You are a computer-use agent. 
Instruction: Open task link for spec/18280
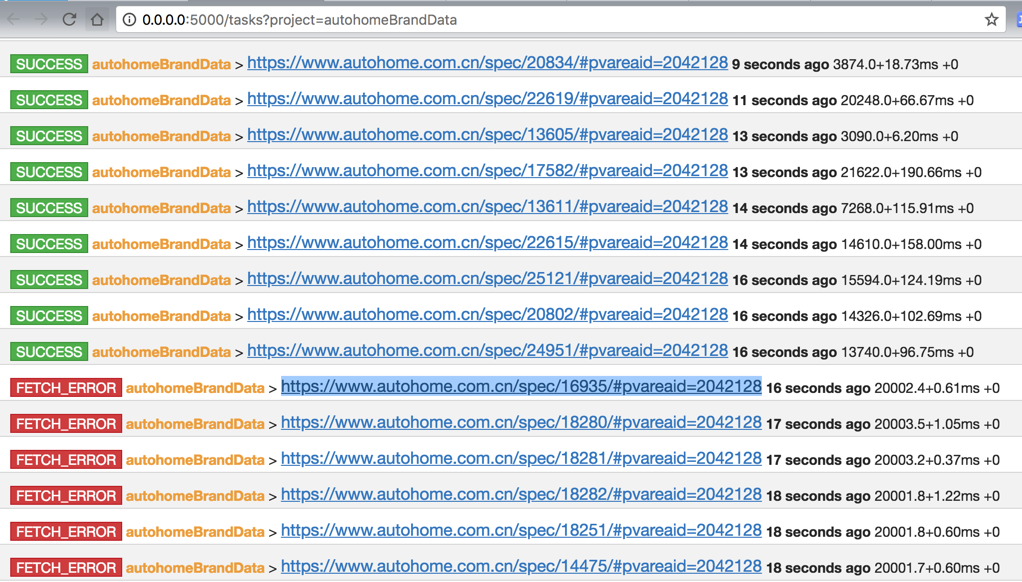click(x=521, y=422)
